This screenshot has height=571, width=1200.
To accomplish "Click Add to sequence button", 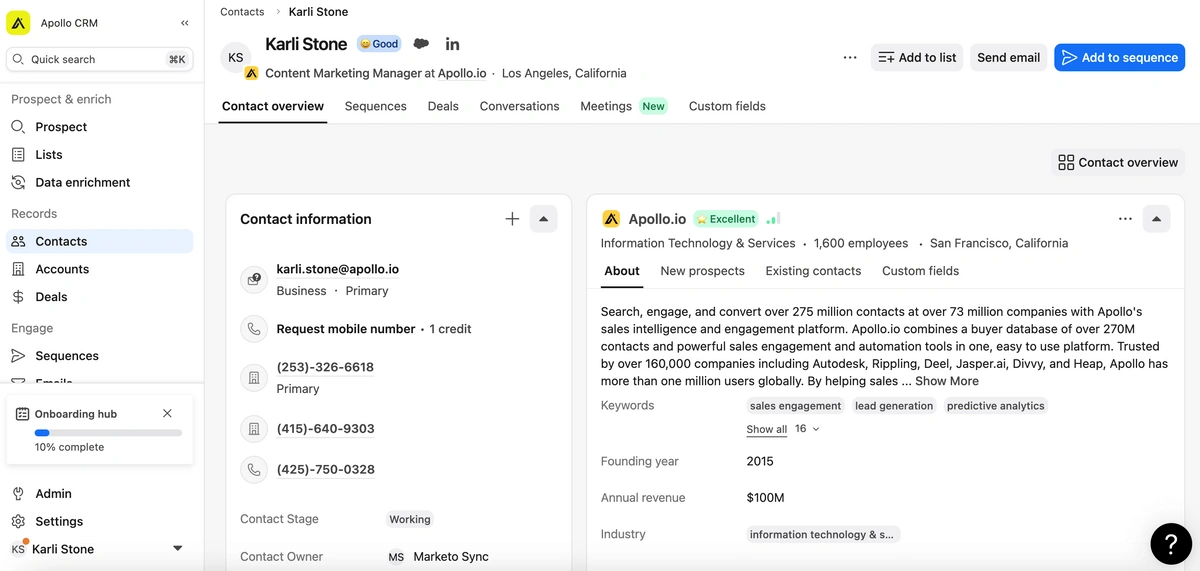I will (x=1120, y=58).
